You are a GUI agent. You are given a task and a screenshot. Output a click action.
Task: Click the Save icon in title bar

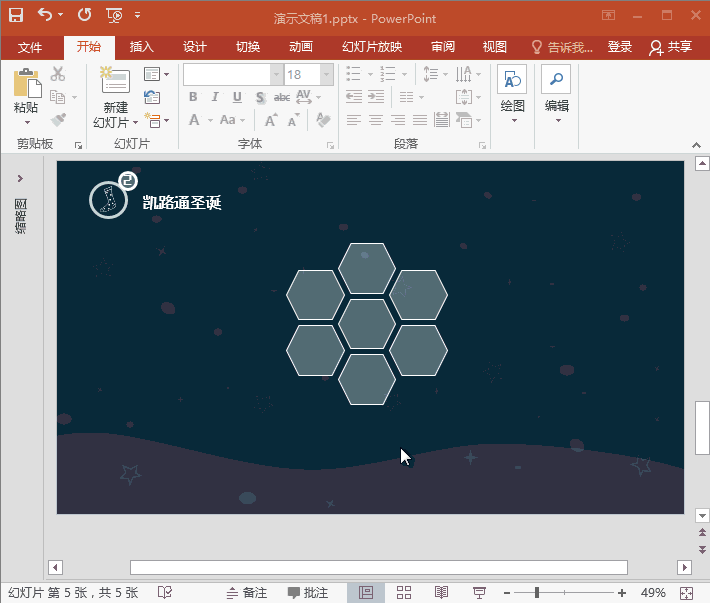click(16, 15)
